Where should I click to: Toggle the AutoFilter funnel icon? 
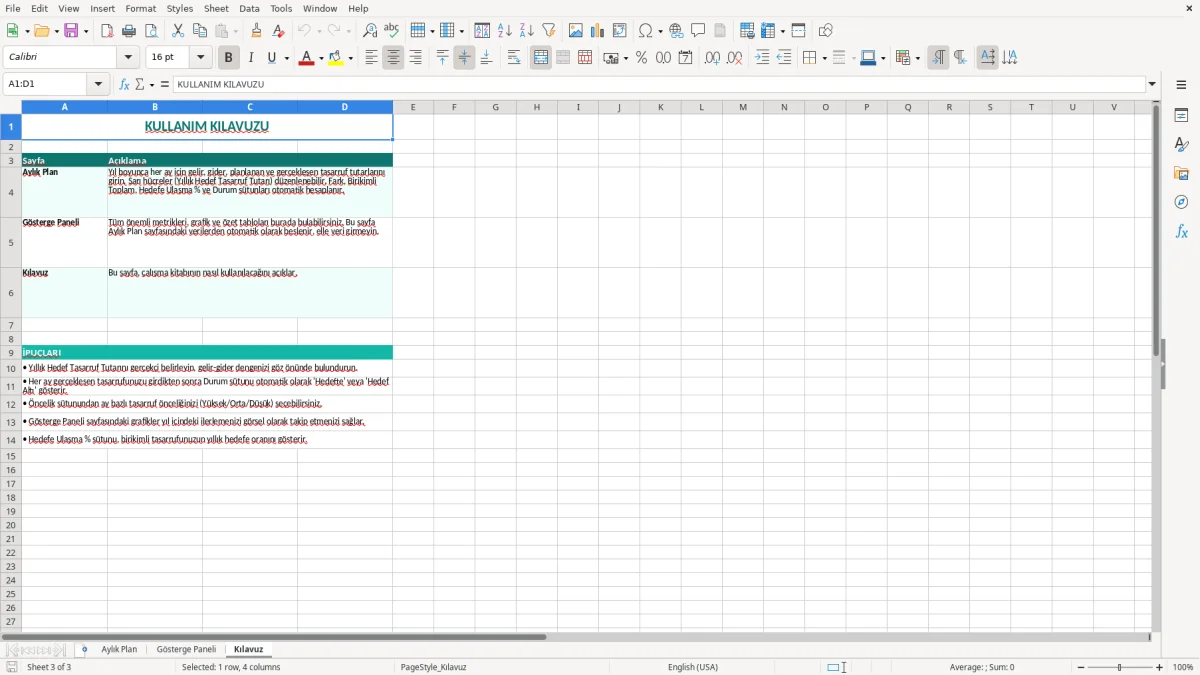click(x=549, y=31)
